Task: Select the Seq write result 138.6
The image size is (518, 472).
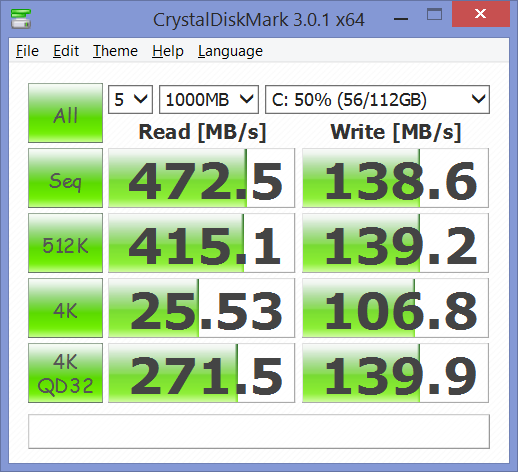Action: 395,178
